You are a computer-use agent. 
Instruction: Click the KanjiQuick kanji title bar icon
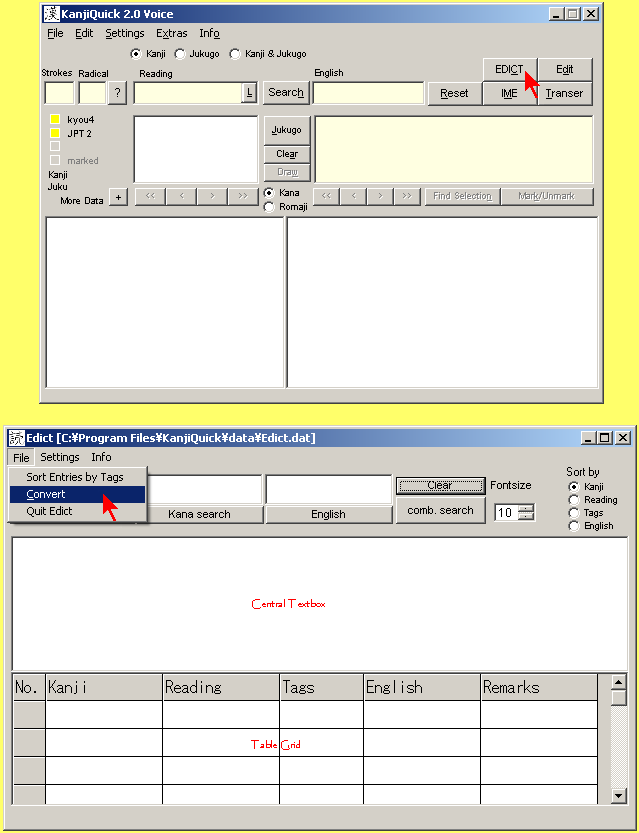[x=52, y=14]
